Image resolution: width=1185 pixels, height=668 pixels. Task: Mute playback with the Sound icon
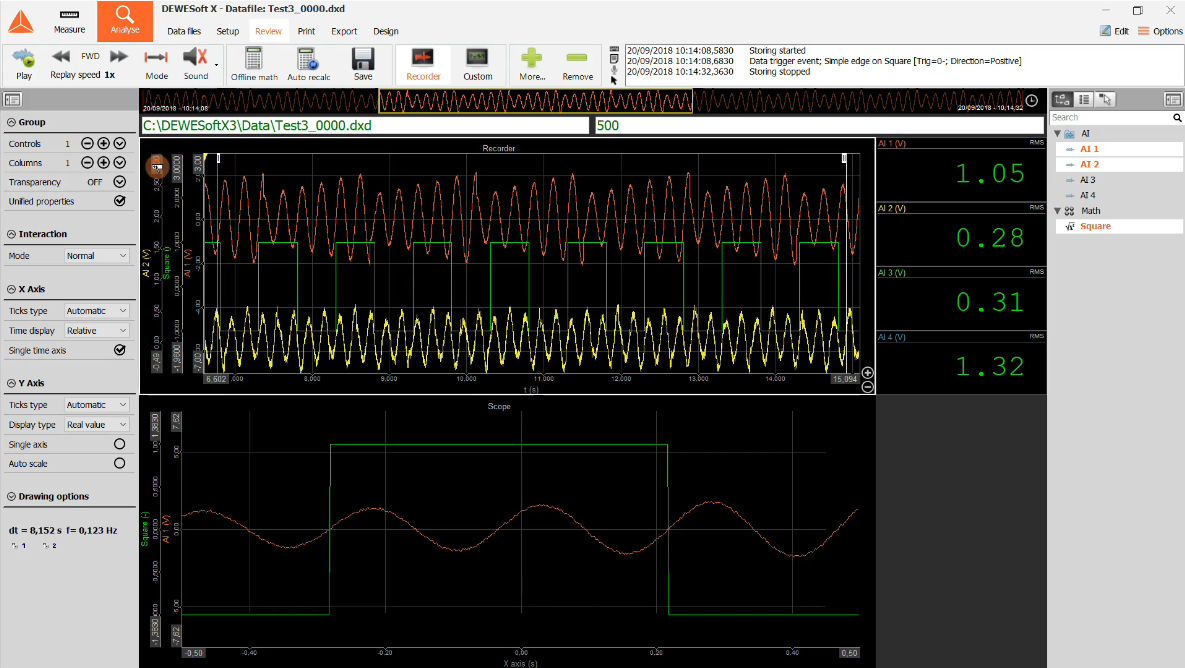pos(196,61)
